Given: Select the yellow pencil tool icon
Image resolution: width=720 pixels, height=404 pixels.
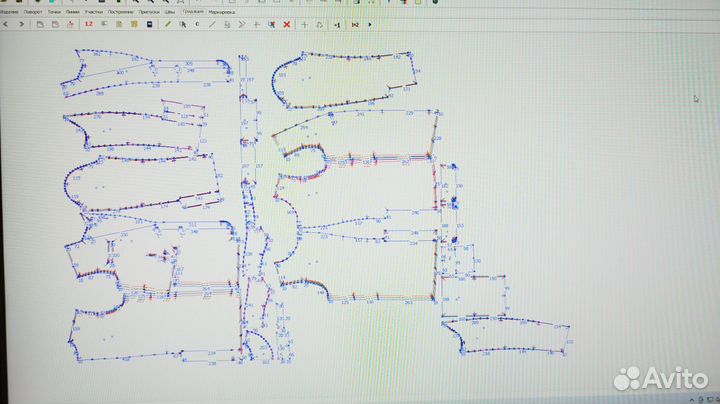Looking at the screenshot, I should coord(168,22).
